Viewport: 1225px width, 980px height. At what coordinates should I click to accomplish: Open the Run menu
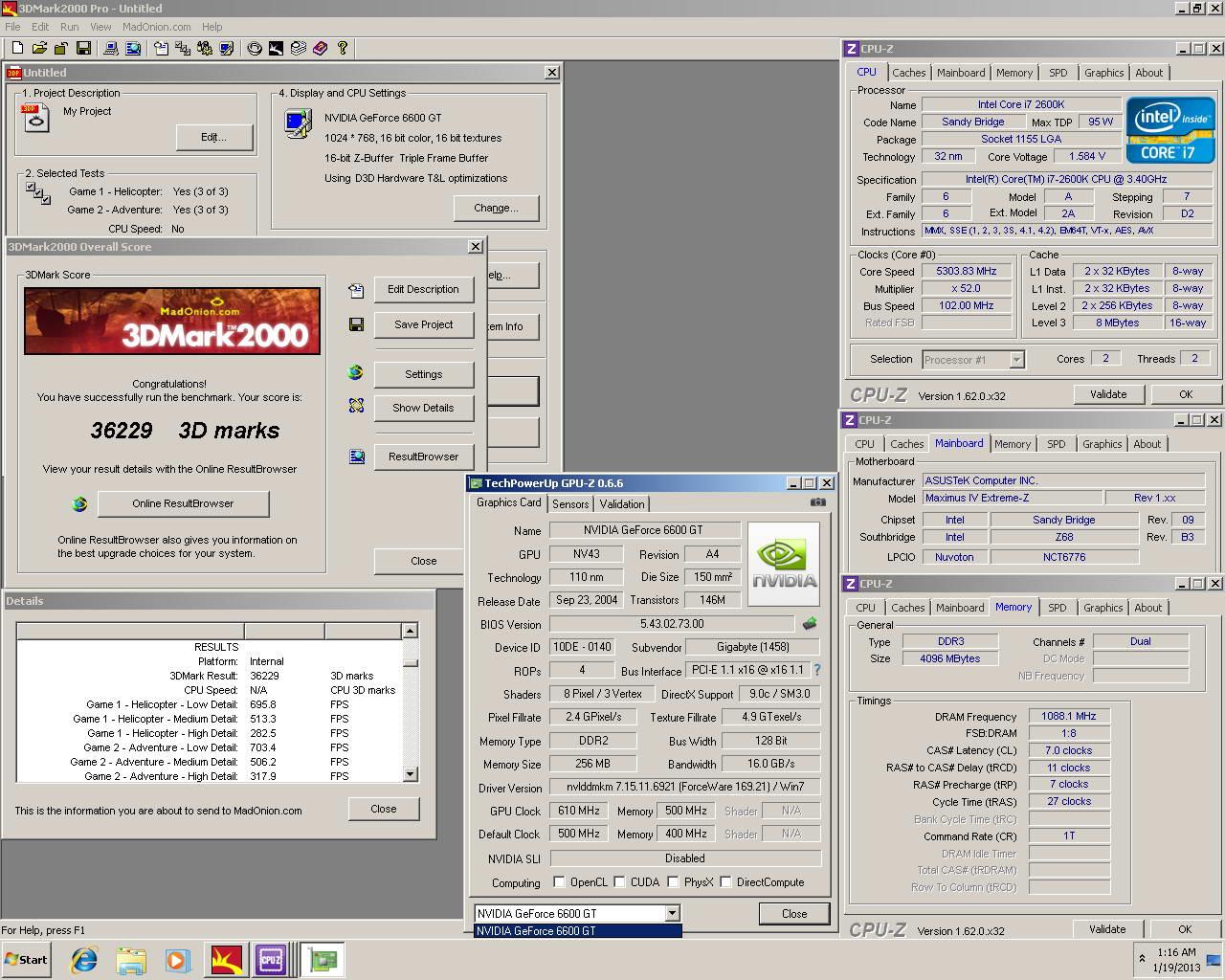(x=70, y=27)
